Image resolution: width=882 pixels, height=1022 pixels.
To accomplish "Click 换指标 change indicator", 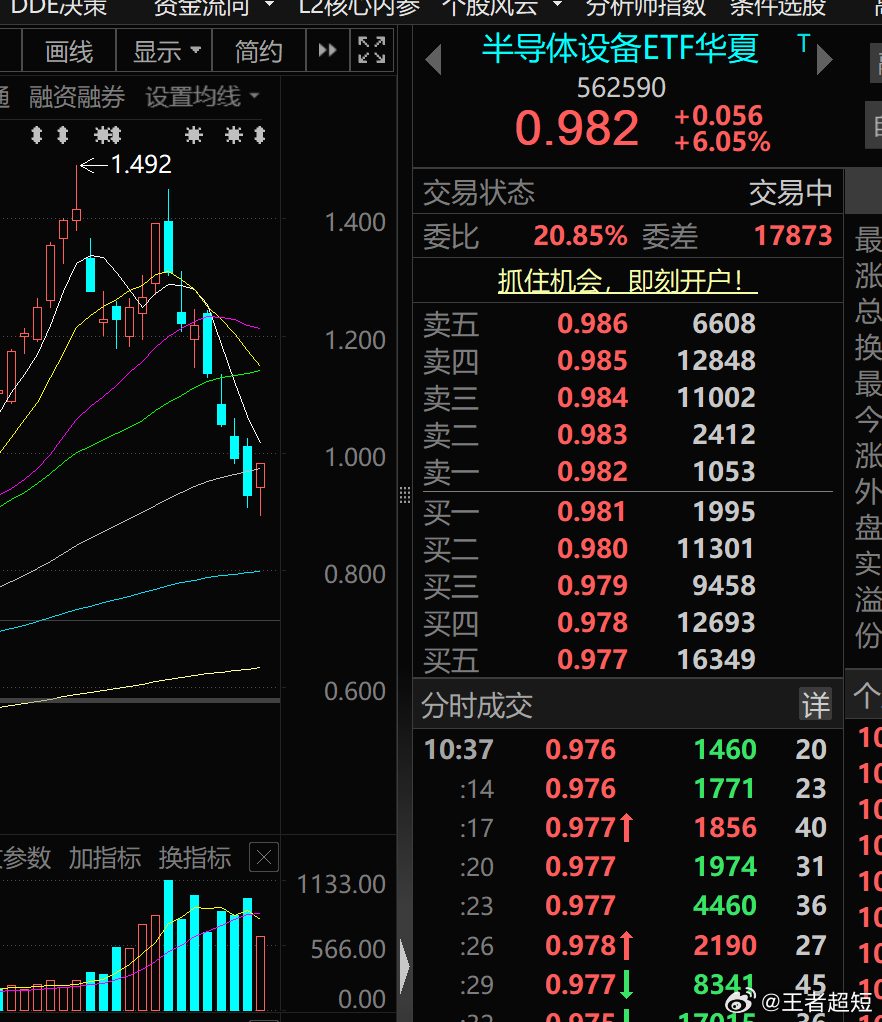I will (x=195, y=858).
